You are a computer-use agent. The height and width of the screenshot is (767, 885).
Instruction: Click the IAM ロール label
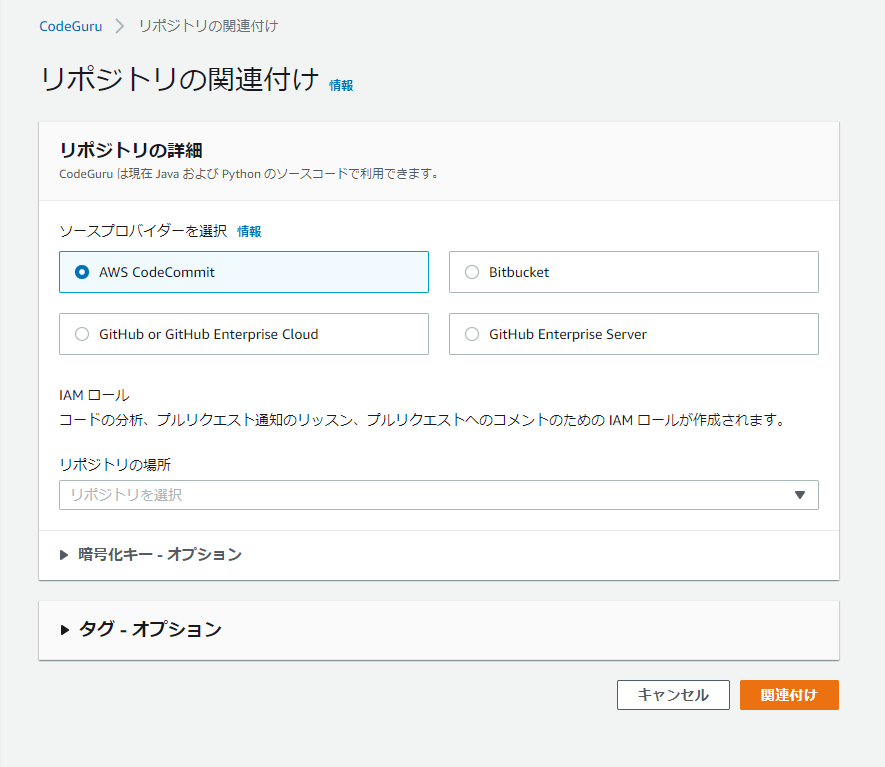pyautogui.click(x=94, y=395)
